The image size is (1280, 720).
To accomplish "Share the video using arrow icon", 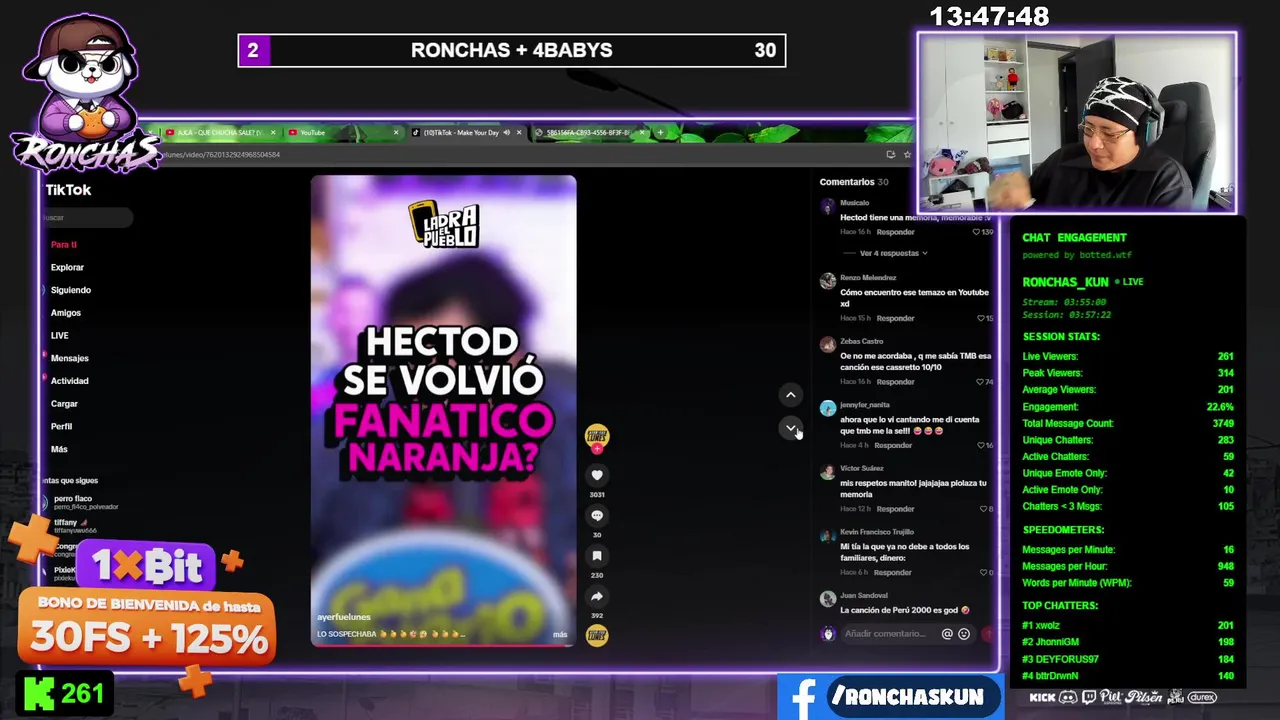I will pyautogui.click(x=597, y=596).
